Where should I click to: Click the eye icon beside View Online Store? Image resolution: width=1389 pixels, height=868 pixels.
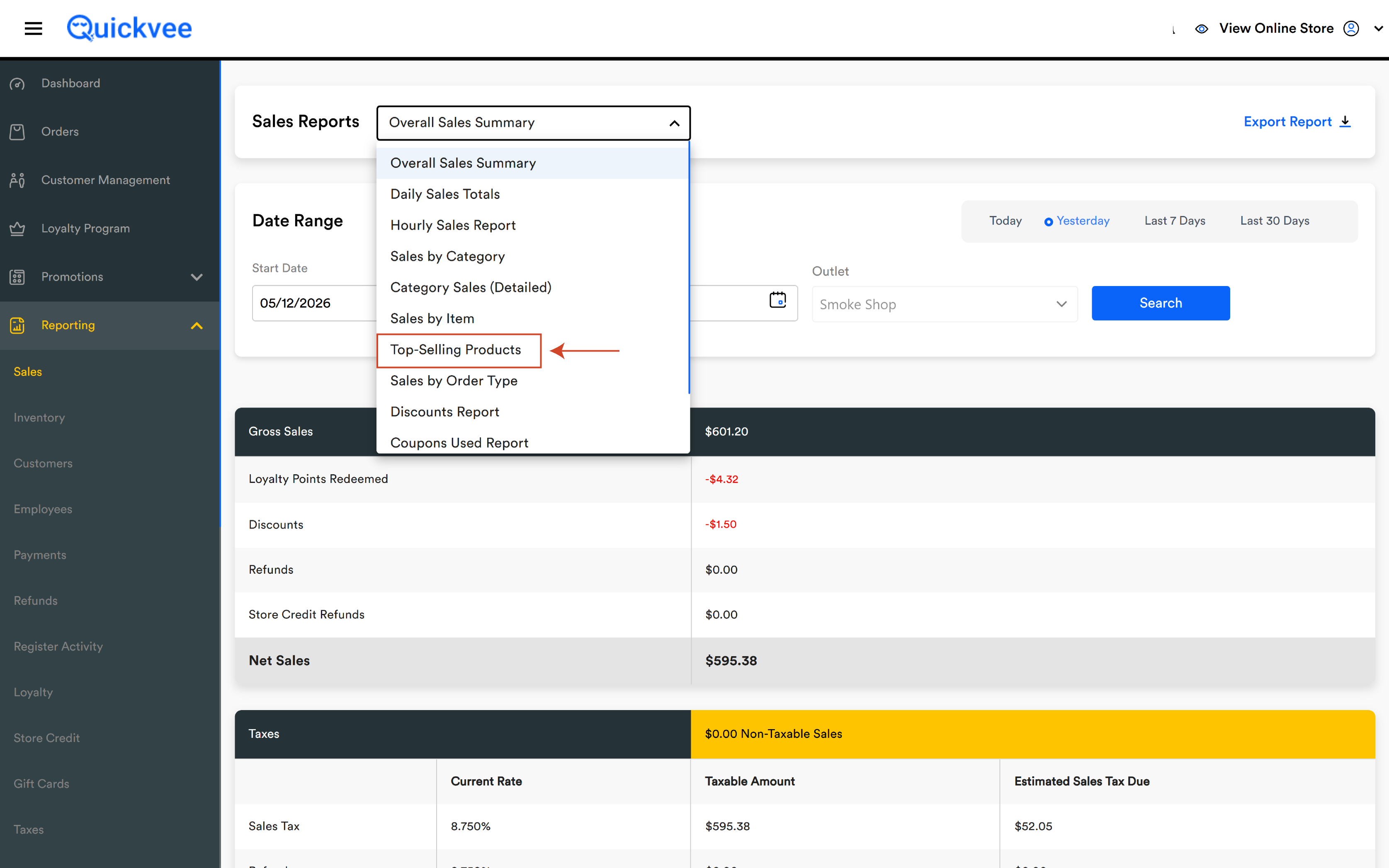coord(1201,29)
